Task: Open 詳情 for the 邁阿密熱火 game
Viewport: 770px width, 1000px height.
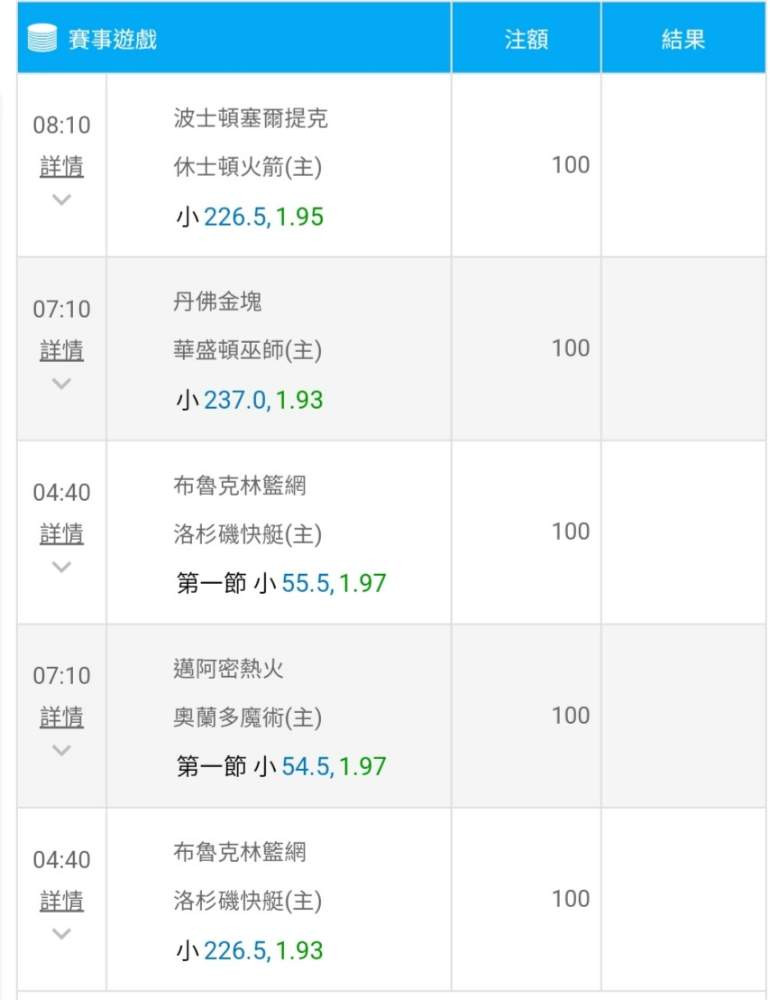Action: 61,717
